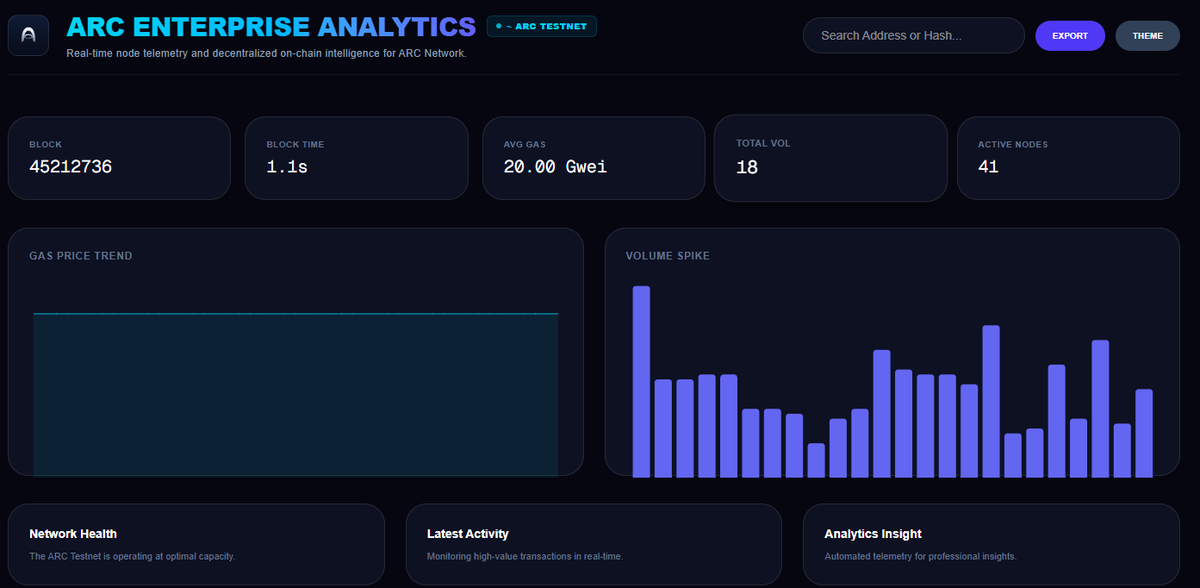Click the AVG GAS label
This screenshot has width=1200, height=588.
tap(524, 144)
